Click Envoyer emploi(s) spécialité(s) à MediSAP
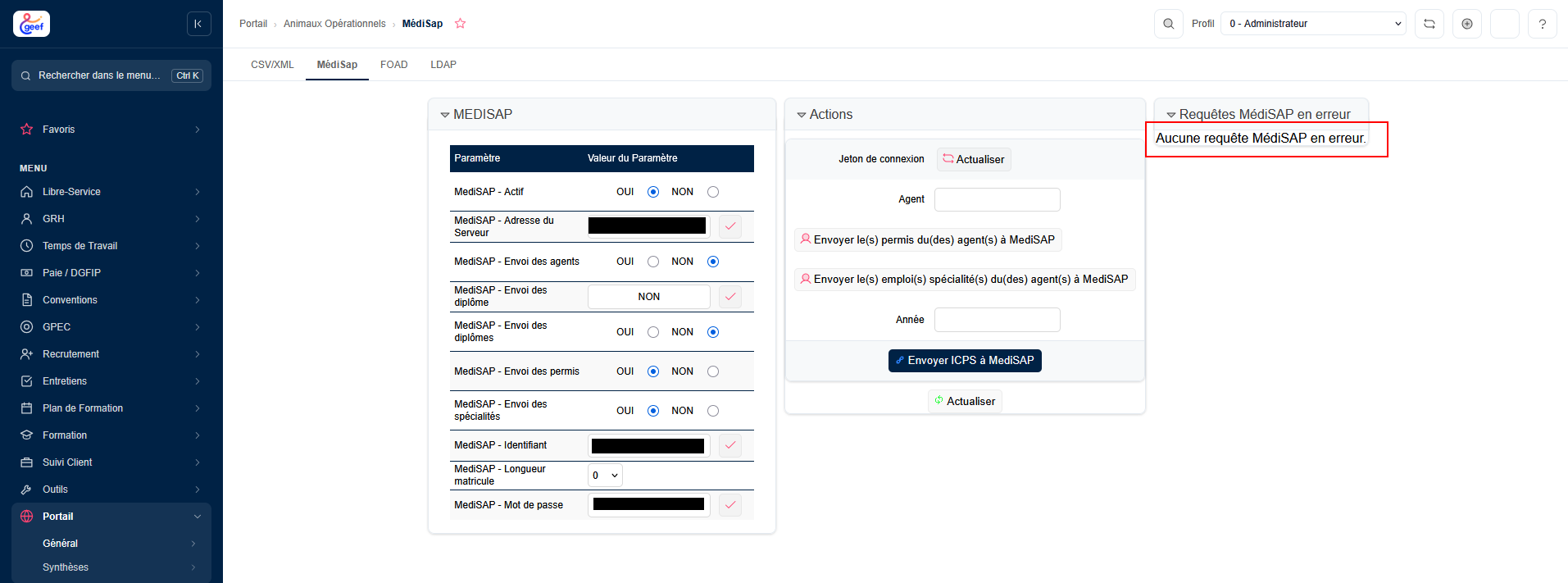1568x583 pixels. (x=965, y=280)
